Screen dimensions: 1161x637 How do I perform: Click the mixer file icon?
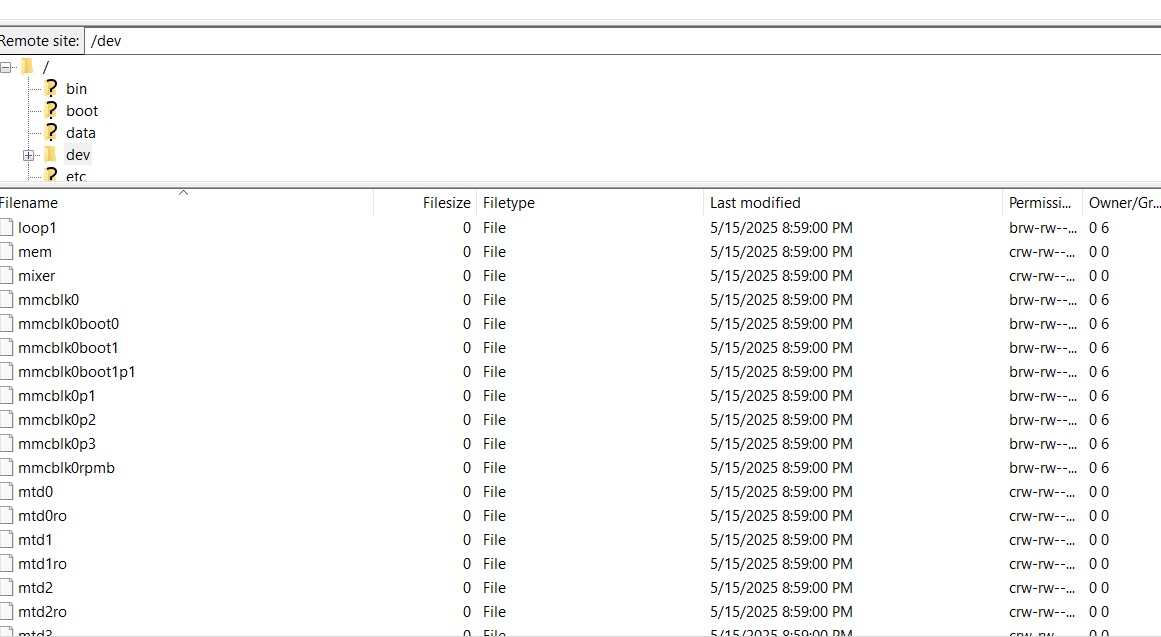7,276
